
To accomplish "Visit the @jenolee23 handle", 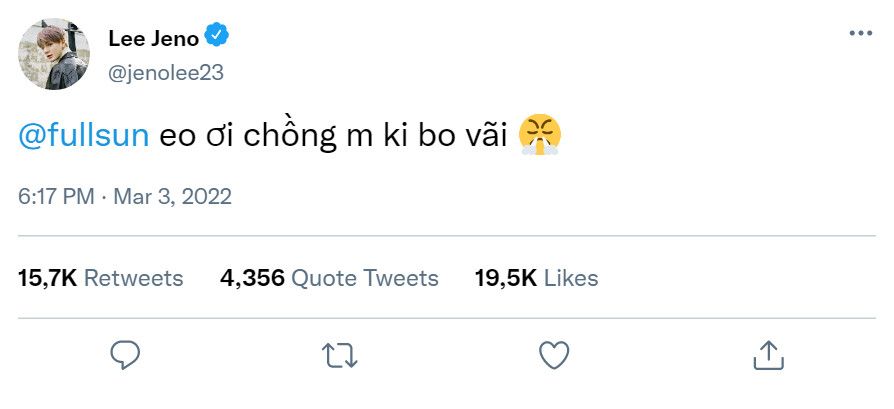I will [x=165, y=73].
